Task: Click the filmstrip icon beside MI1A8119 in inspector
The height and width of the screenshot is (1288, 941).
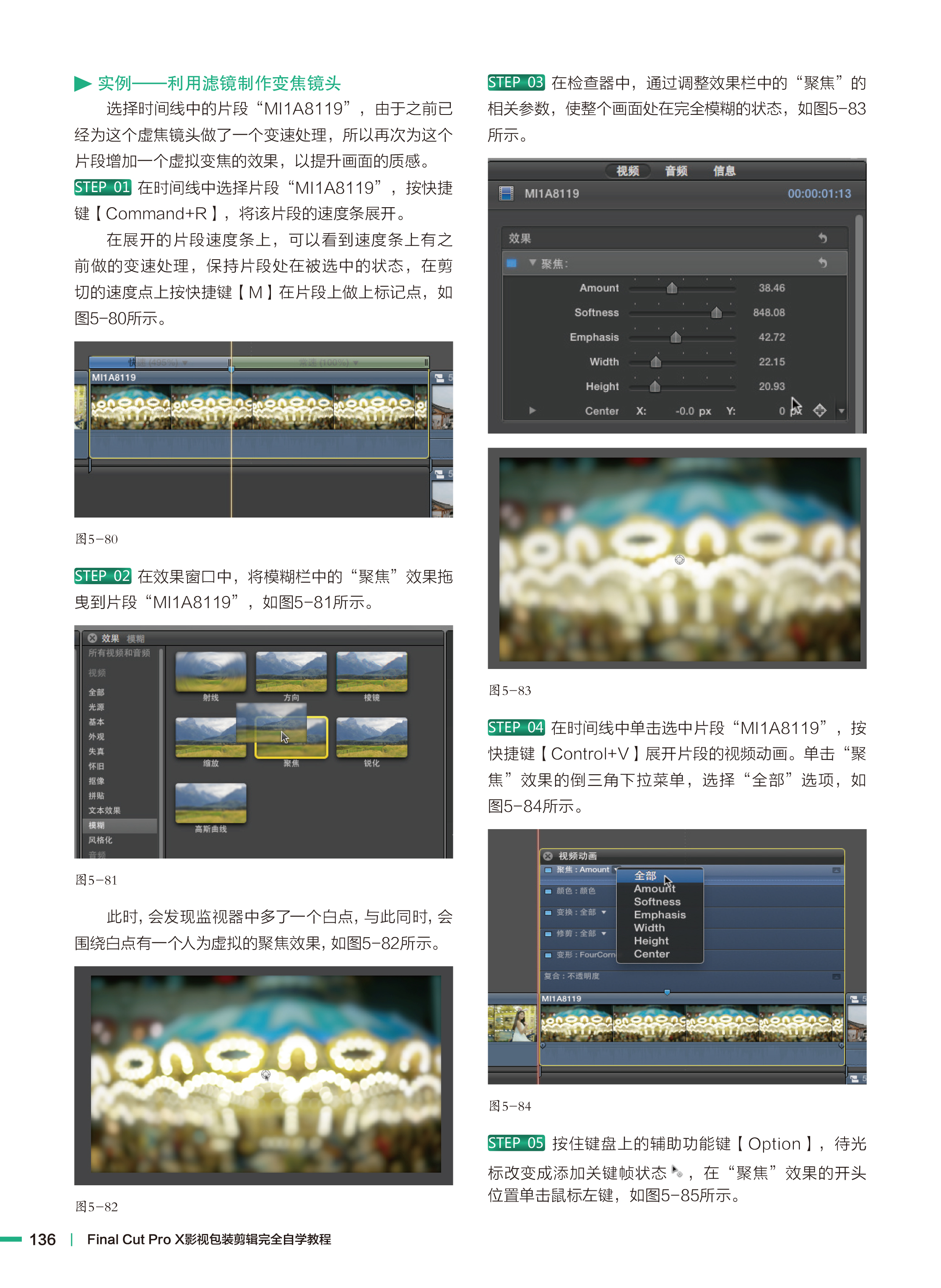Action: 506,193
